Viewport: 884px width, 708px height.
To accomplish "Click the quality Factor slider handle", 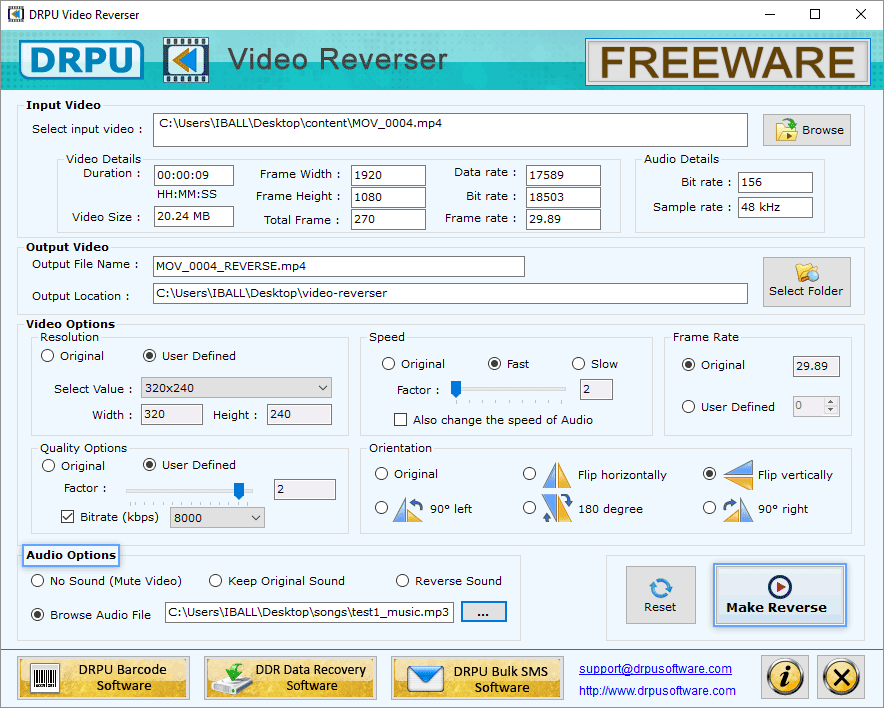I will click(239, 490).
